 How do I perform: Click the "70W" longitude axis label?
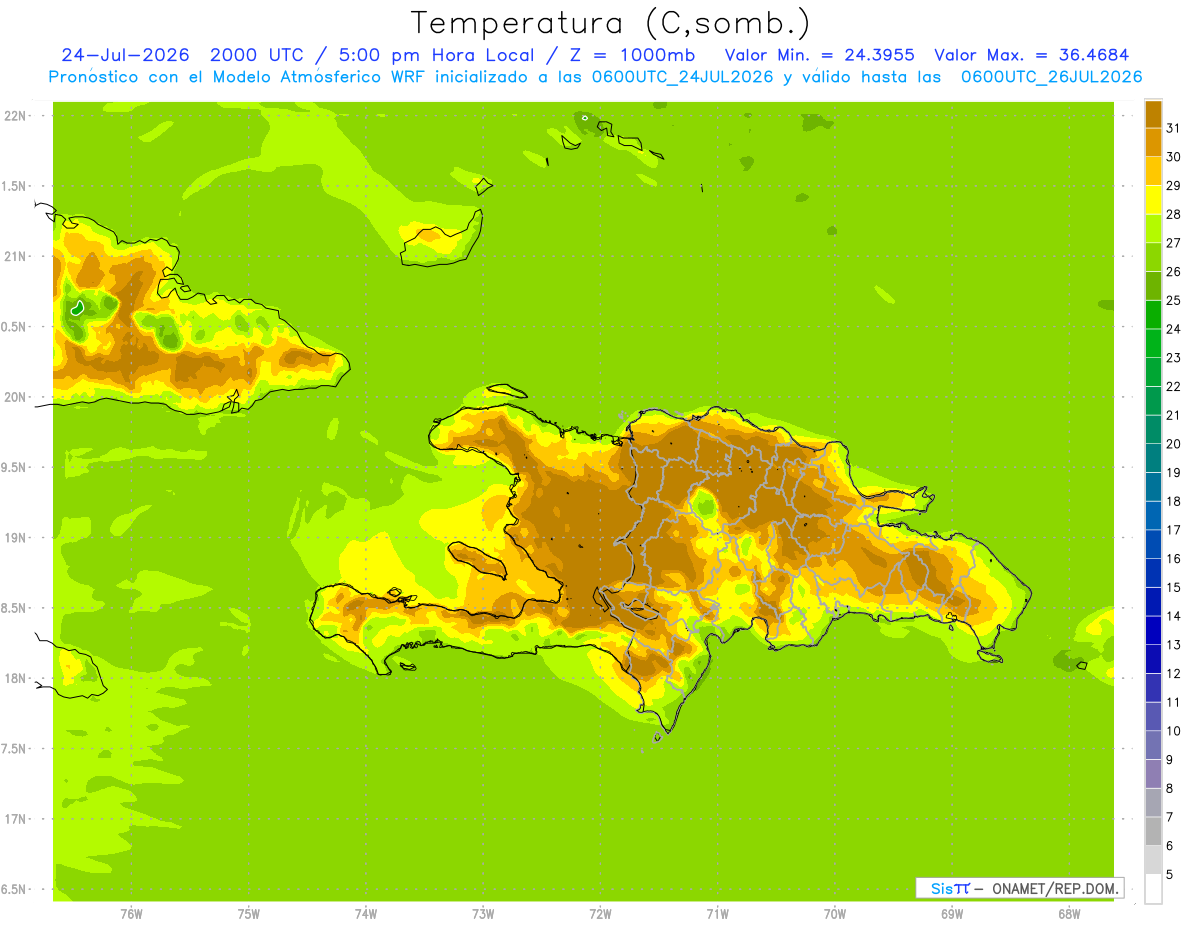[834, 914]
